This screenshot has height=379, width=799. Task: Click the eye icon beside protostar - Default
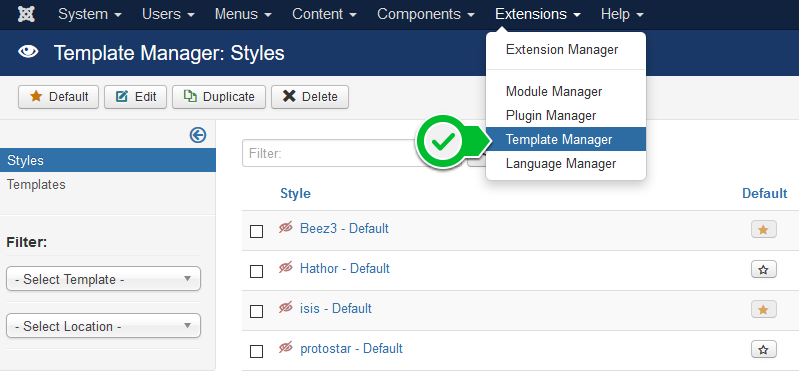(x=286, y=348)
